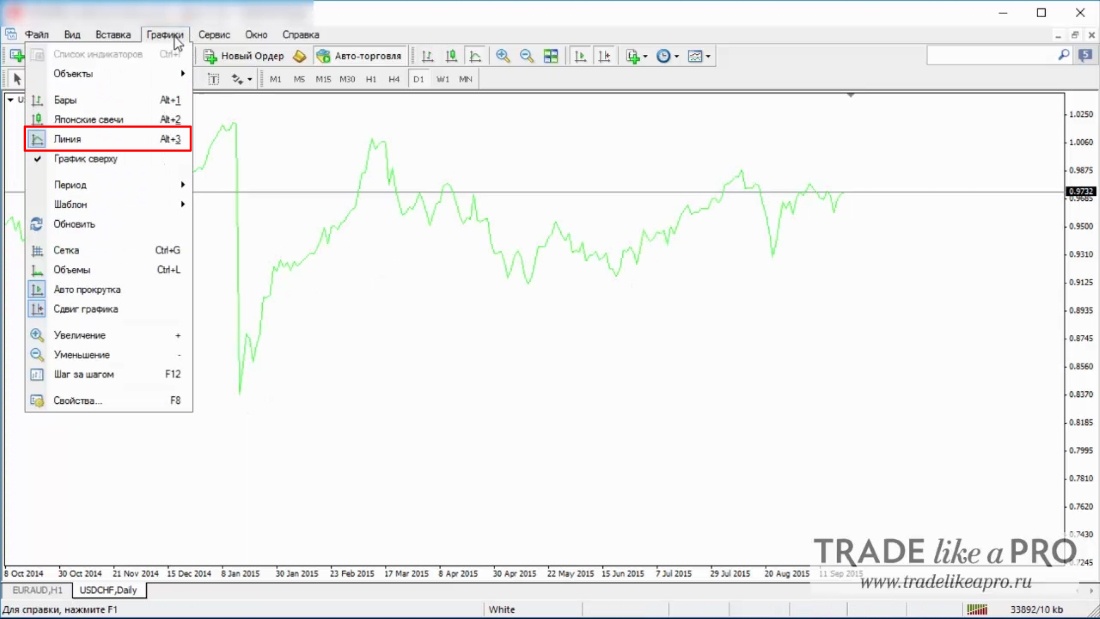Choose Обновить to refresh the chart

pyautogui.click(x=109, y=224)
